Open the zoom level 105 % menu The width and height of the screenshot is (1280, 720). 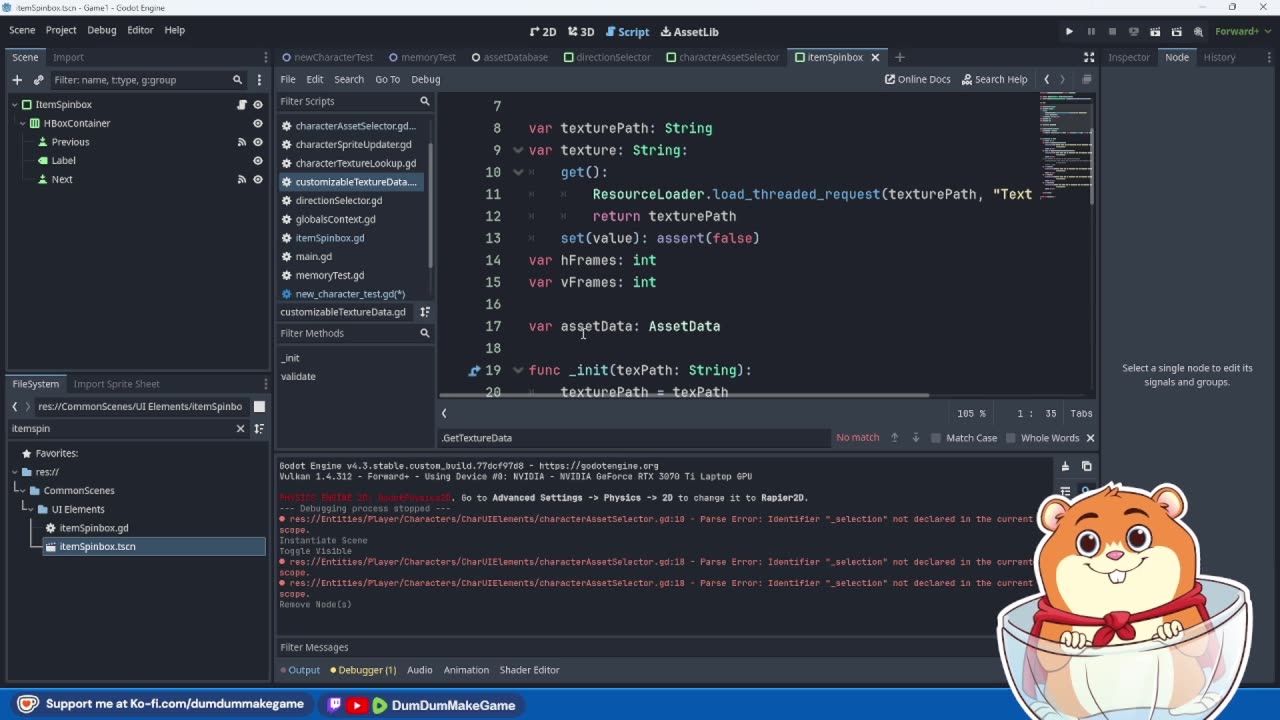click(971, 414)
